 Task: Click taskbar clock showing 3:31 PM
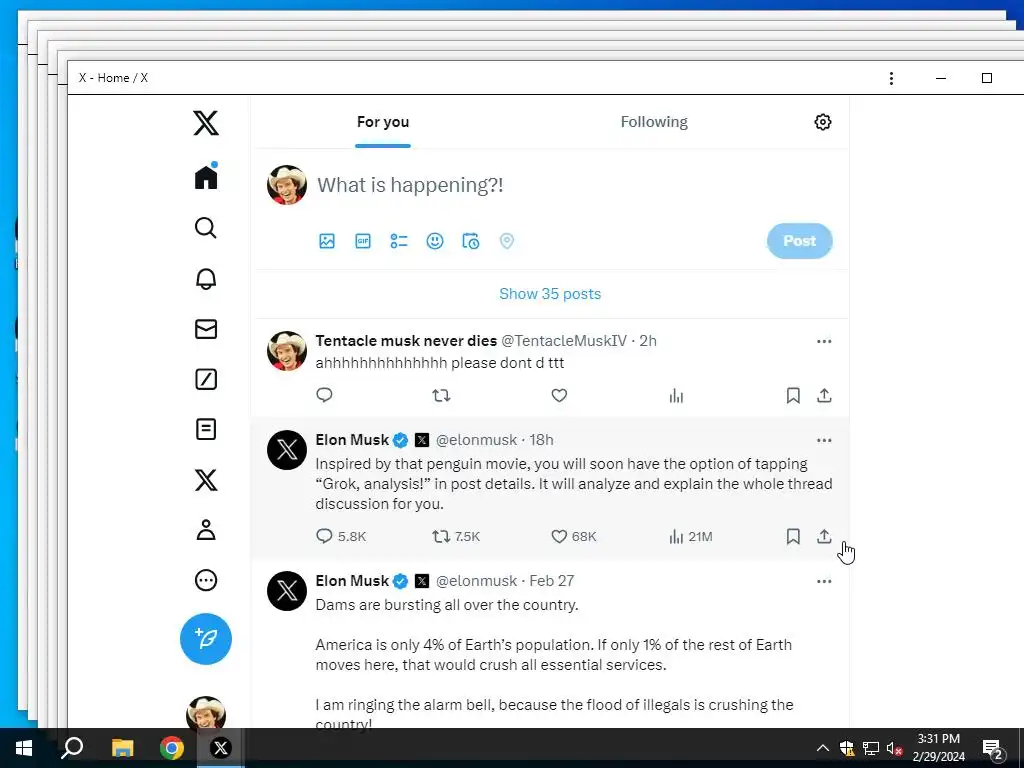[x=938, y=748]
